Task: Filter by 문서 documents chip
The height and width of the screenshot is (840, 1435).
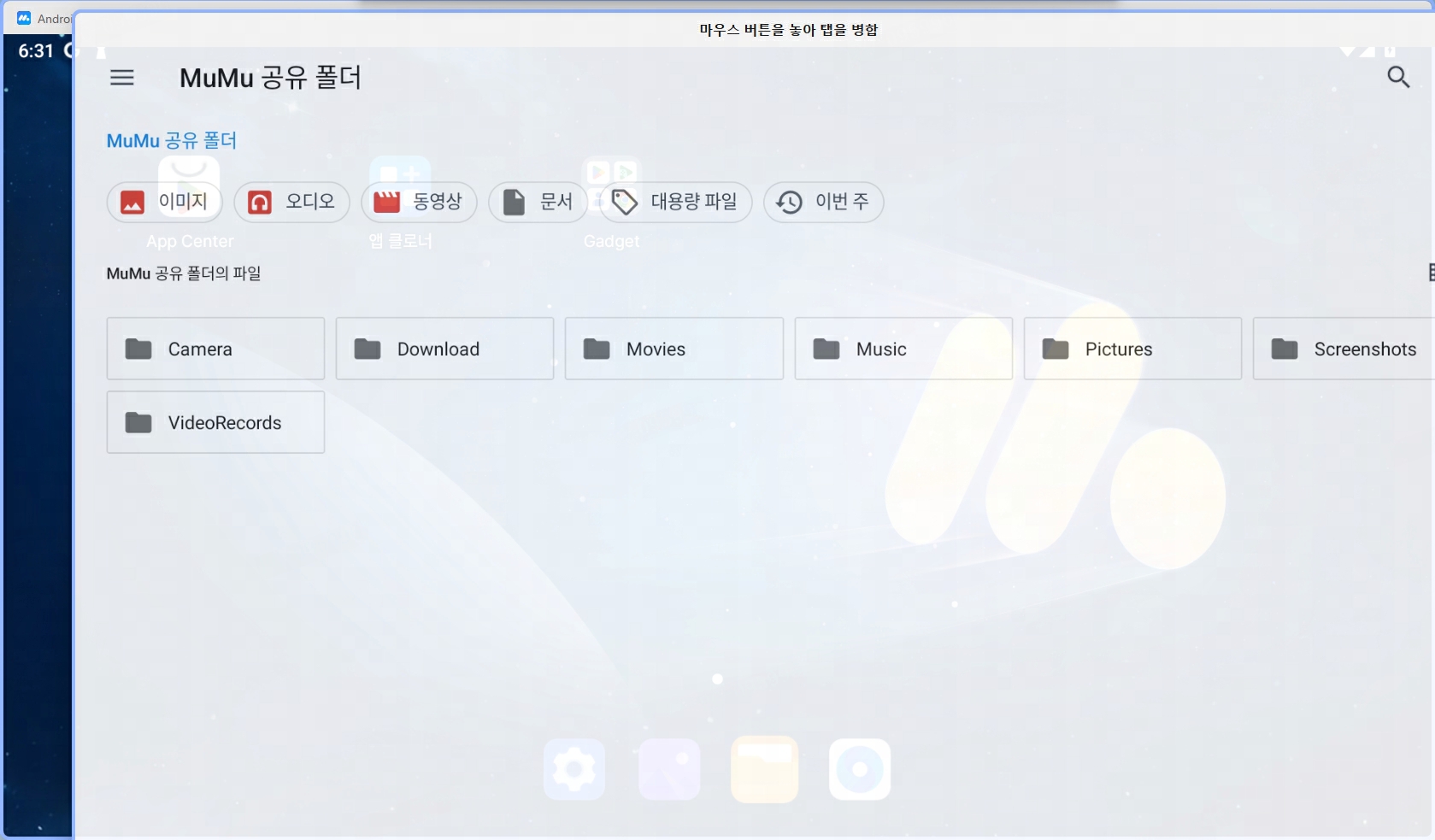Action: pos(538,202)
